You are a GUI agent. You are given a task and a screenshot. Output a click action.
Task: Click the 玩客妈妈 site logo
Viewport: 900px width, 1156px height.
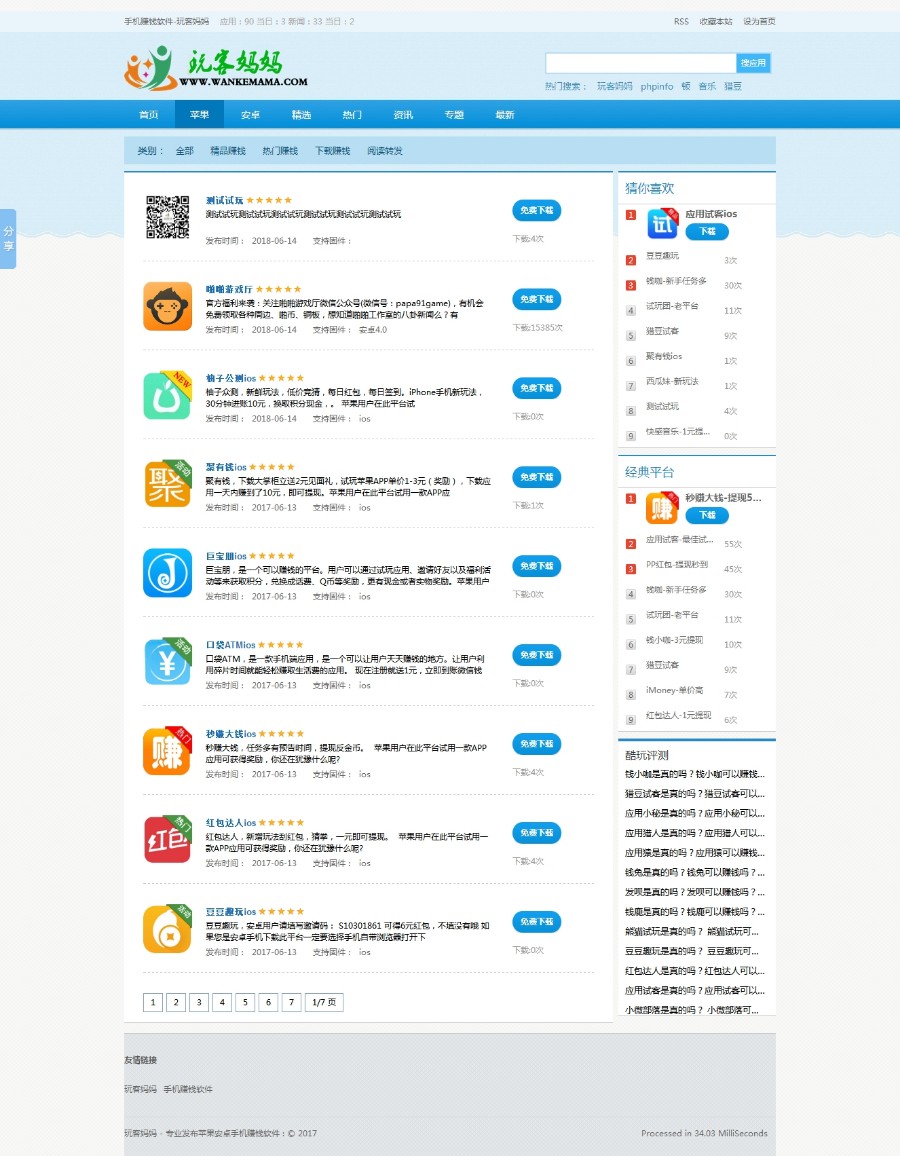click(x=216, y=68)
